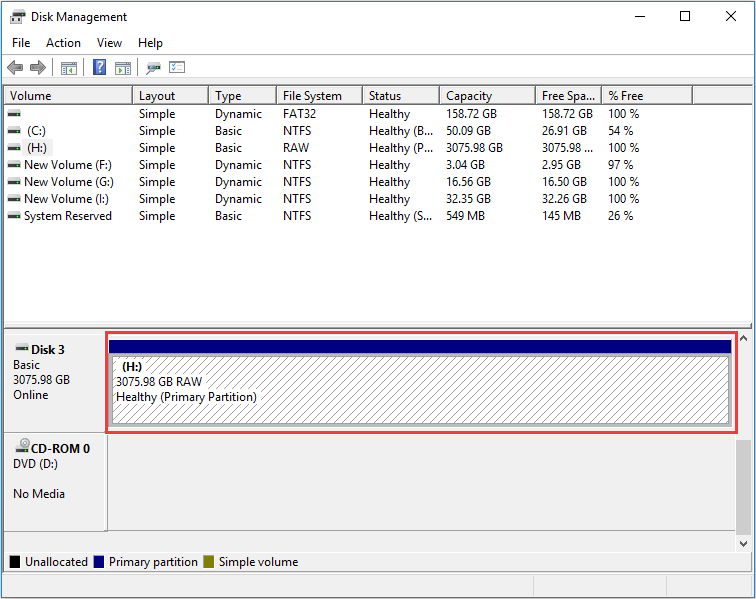Screen dimensions: 756x599
Task: Click the disk pane scroll-down arrow
Action: click(742, 543)
